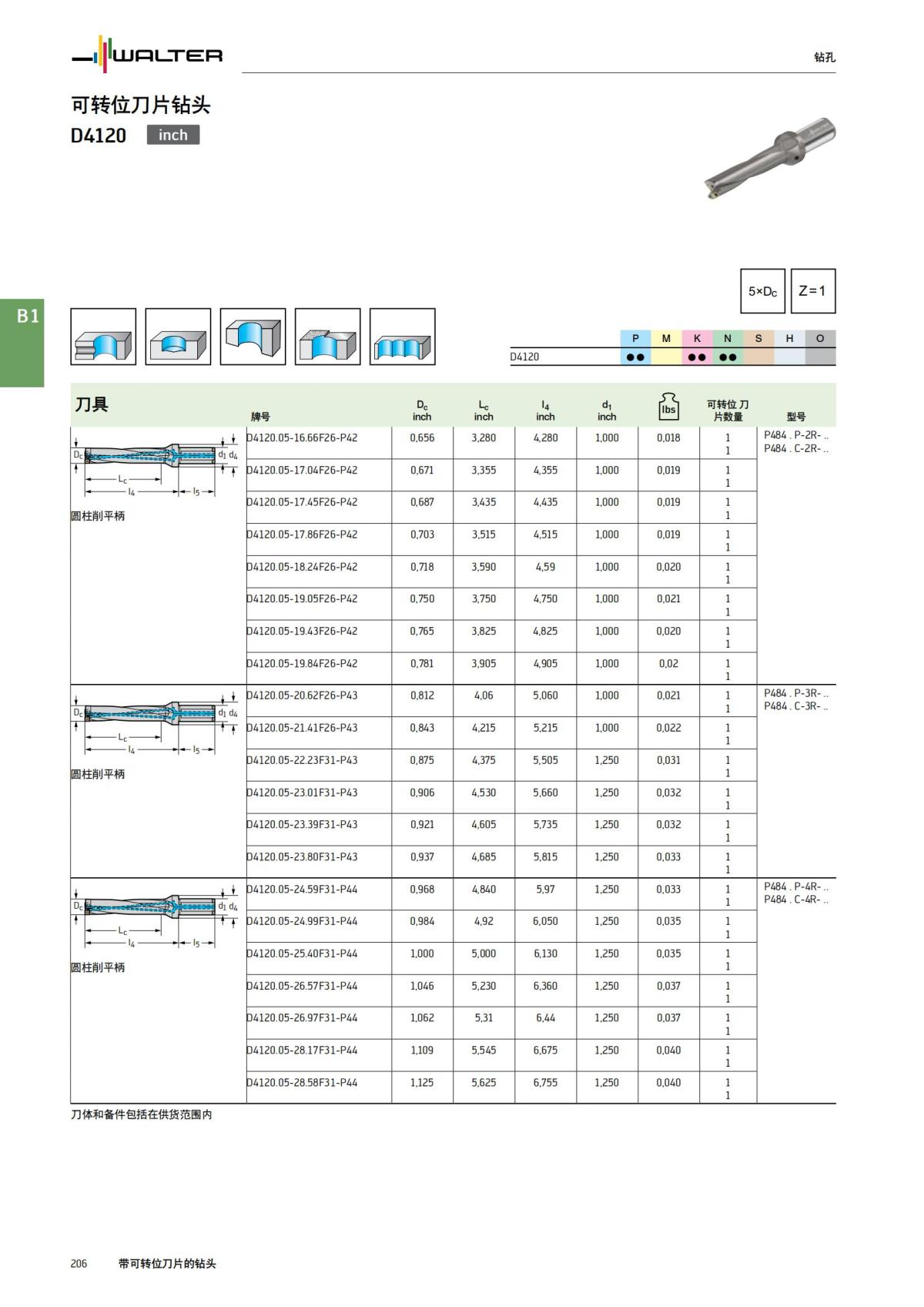924x1307 pixels.
Task: Click the Z=1 flute count icon
Action: point(812,291)
